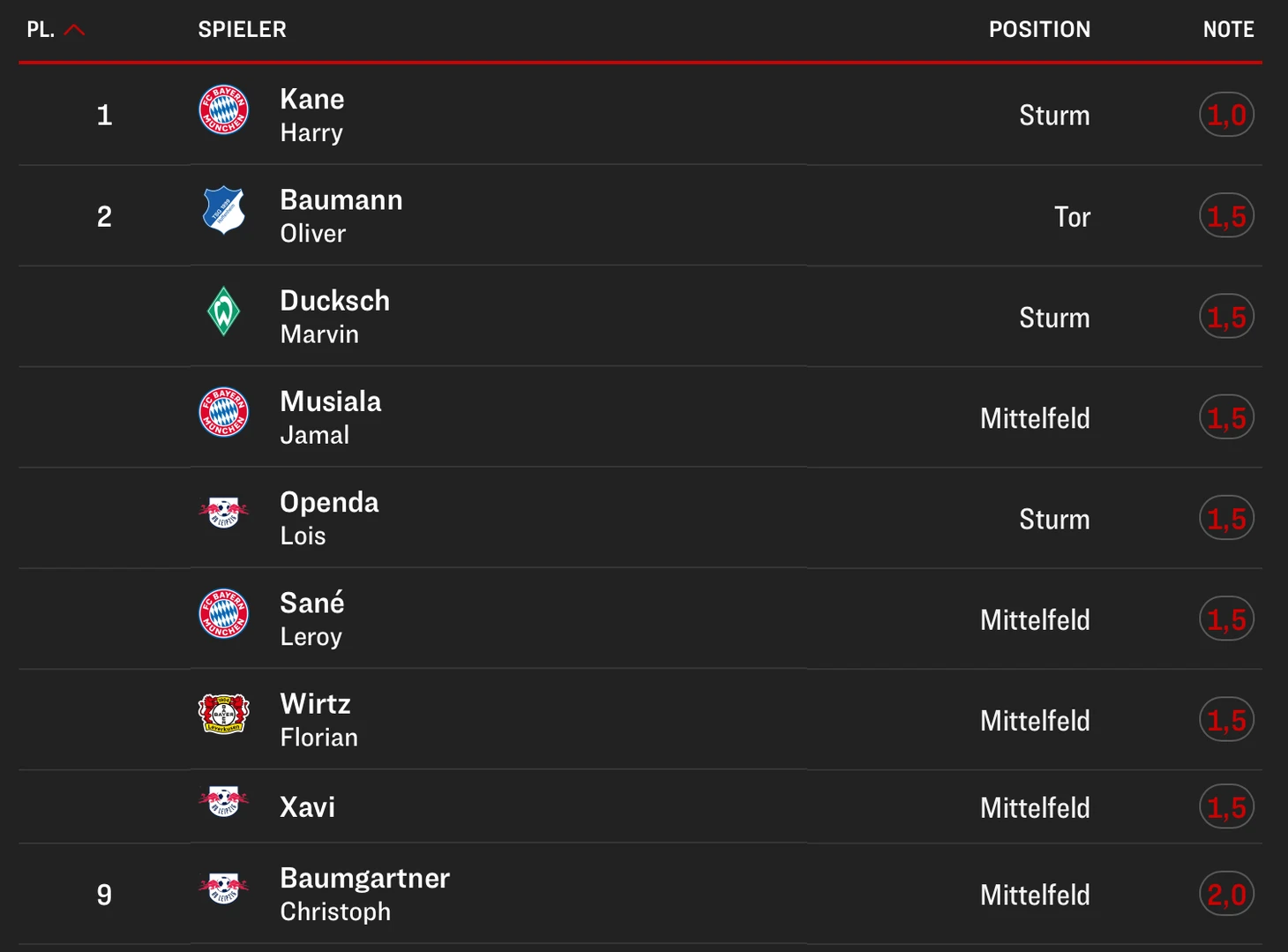Sort by SPIELER column header
1288x952 pixels.
point(243,30)
